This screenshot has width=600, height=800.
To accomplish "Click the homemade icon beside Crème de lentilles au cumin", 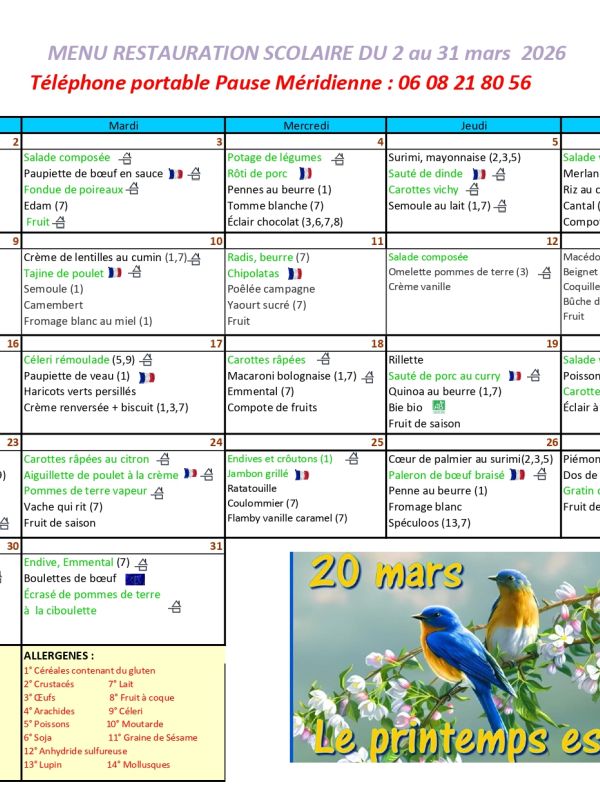I will [x=195, y=259].
